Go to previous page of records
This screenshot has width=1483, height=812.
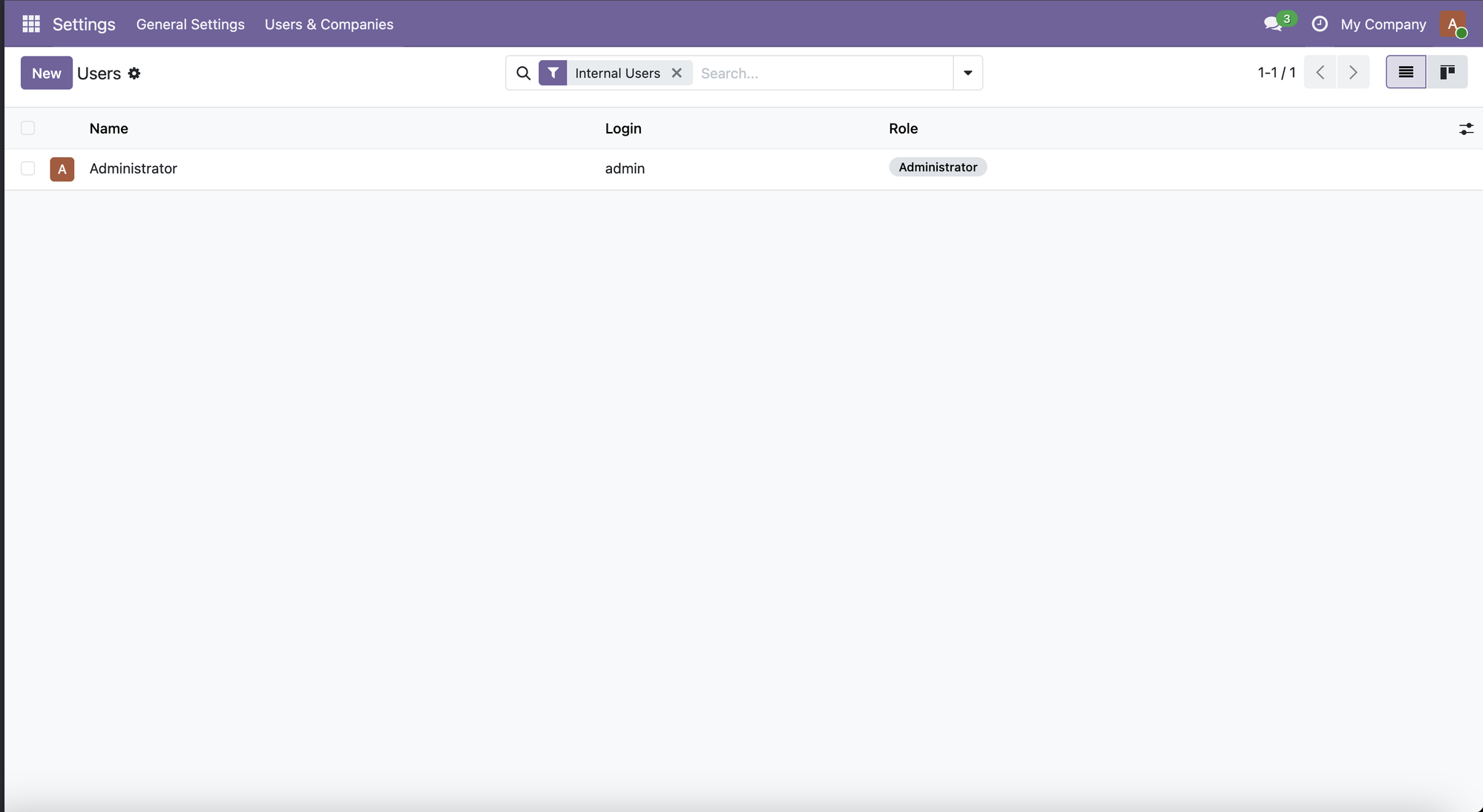click(1320, 72)
